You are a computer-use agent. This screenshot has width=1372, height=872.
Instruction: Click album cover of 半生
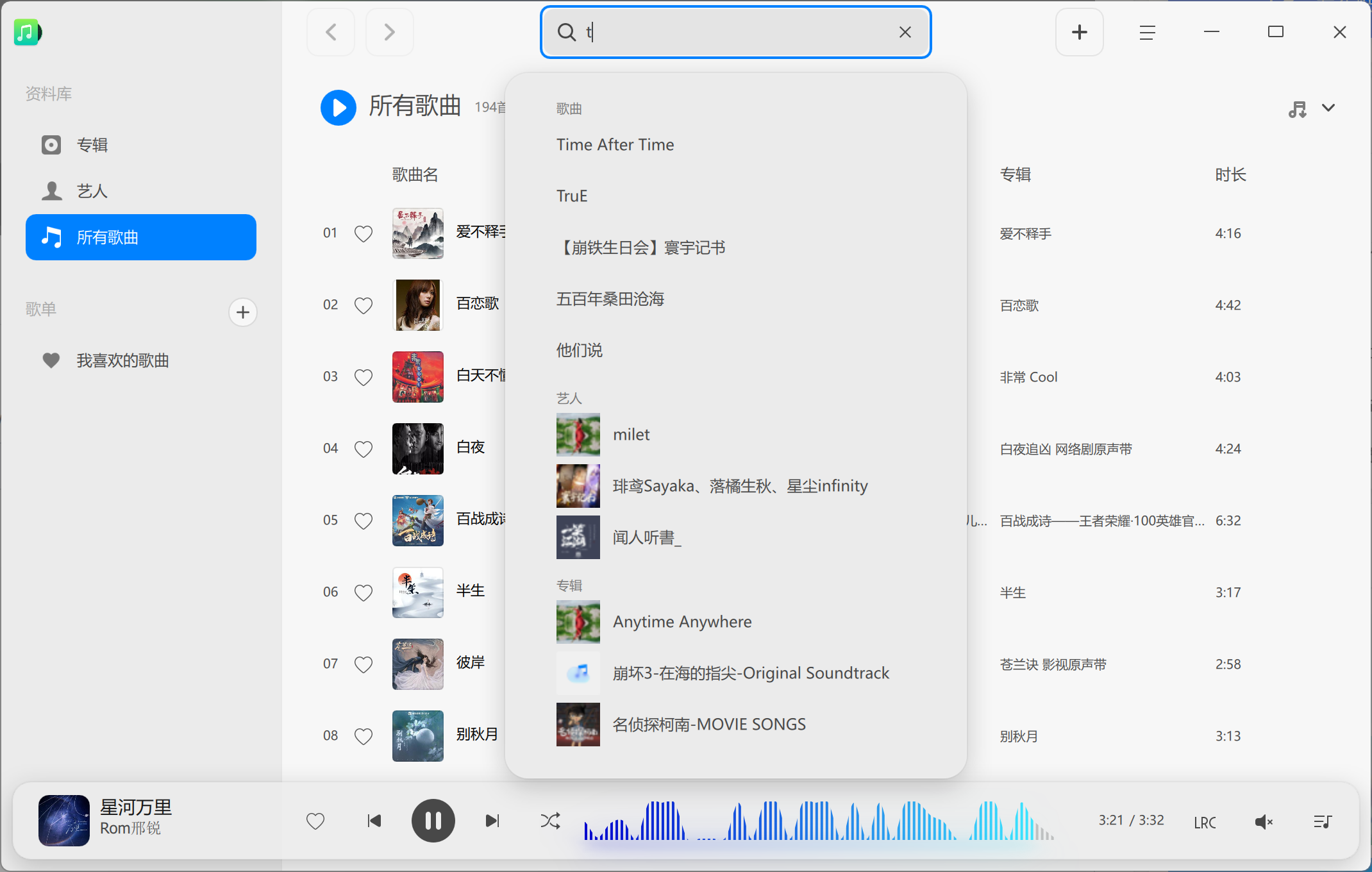click(x=418, y=592)
